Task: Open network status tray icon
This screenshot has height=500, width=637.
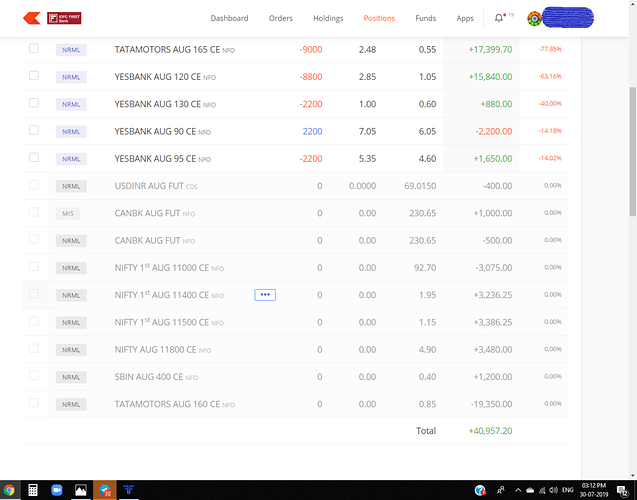Action: pyautogui.click(x=542, y=490)
